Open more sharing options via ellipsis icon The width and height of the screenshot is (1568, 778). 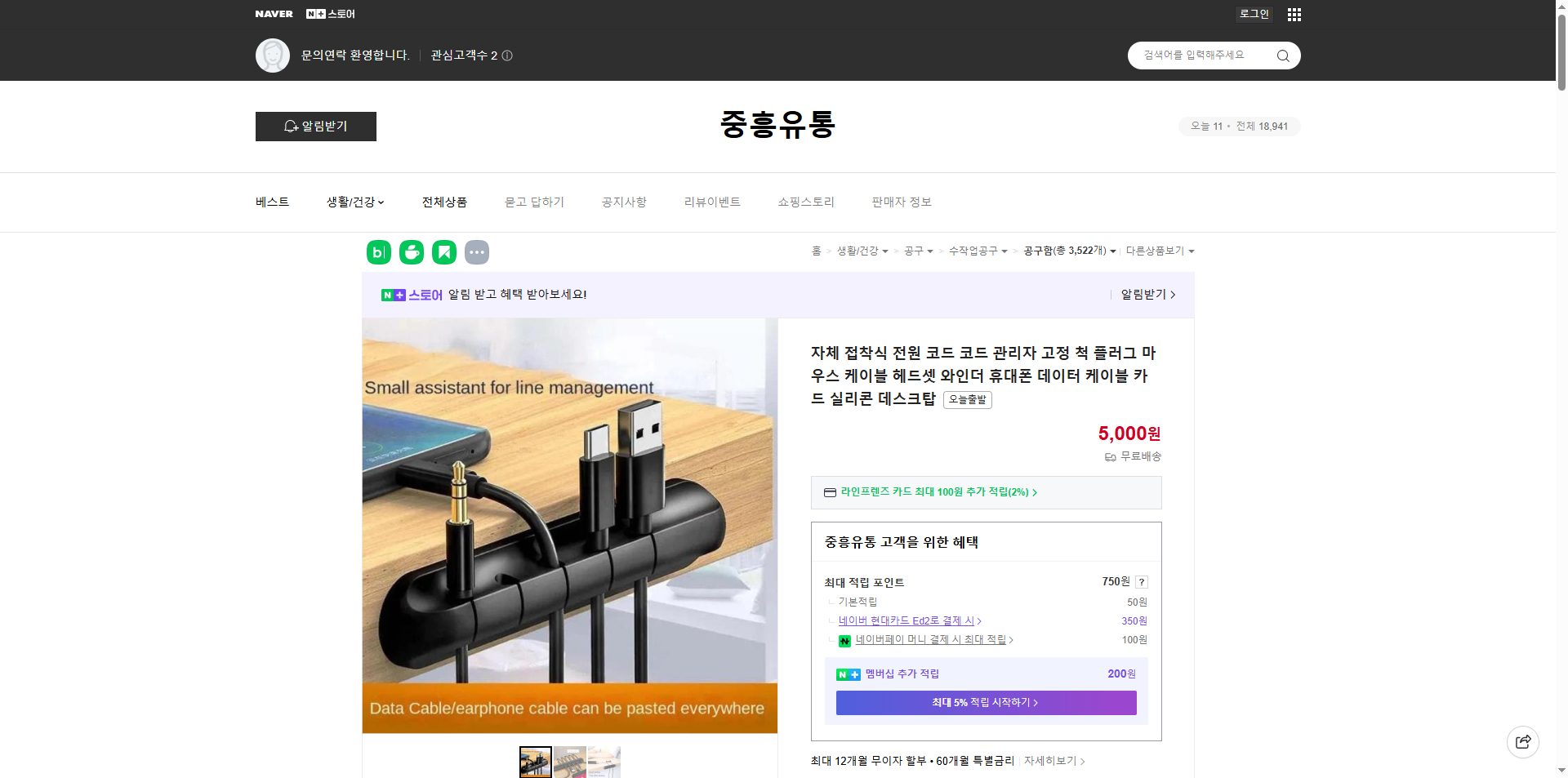477,252
